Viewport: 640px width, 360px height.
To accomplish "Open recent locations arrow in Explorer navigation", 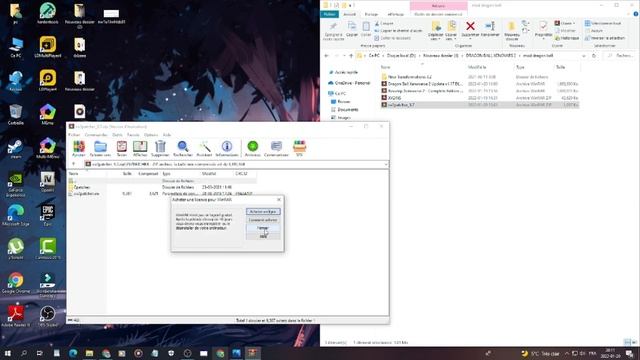I will pyautogui.click(x=344, y=56).
